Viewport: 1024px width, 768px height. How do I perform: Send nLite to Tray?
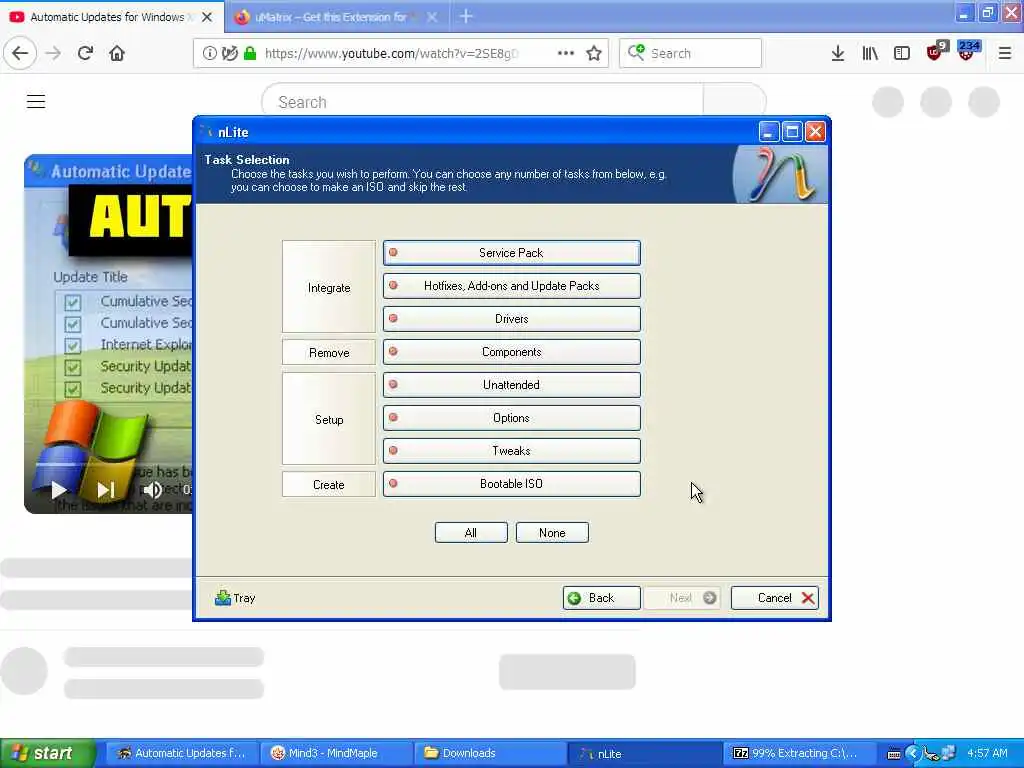click(x=235, y=598)
